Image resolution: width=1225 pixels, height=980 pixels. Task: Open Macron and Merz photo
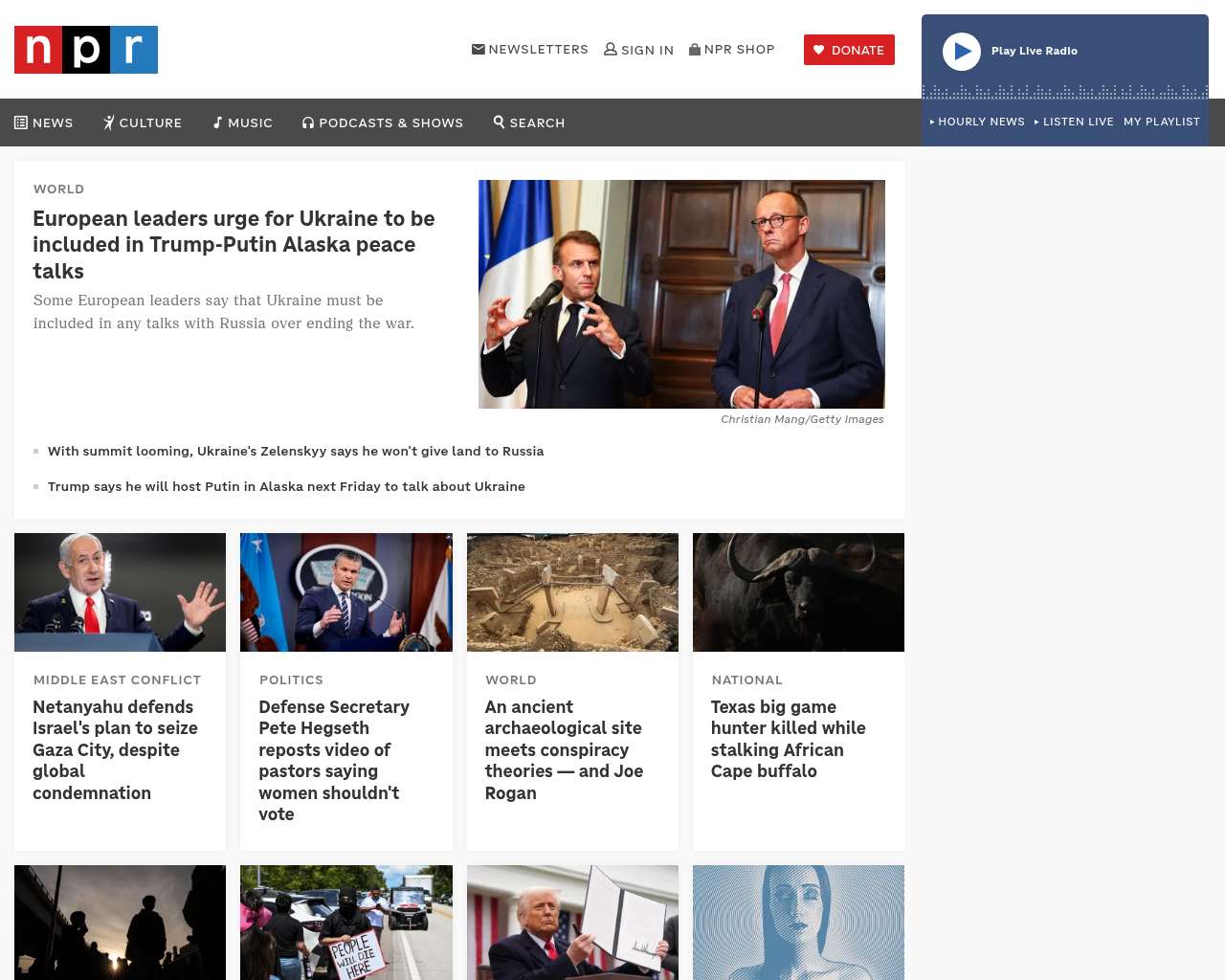681,294
